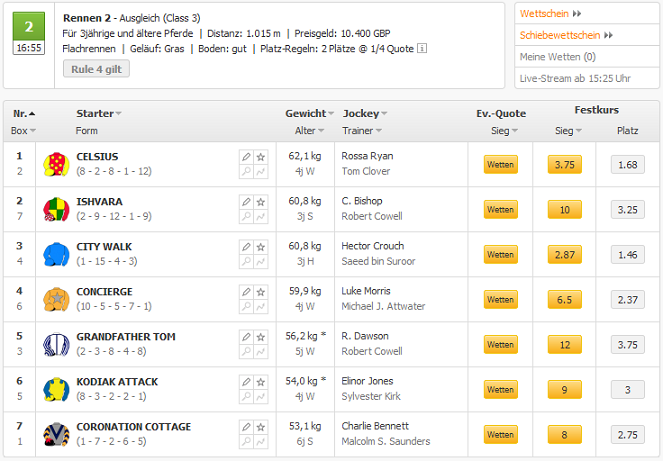
Task: Click the star favorite icon for Ishvara
Action: 261,202
